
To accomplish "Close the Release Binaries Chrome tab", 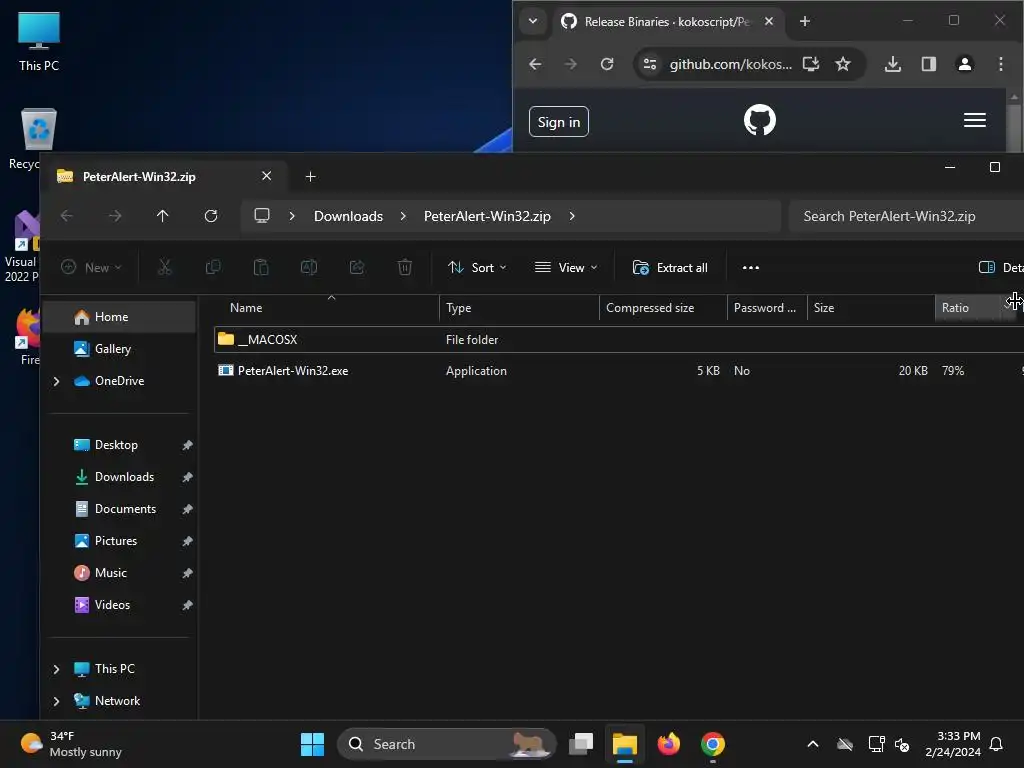I will [x=769, y=22].
